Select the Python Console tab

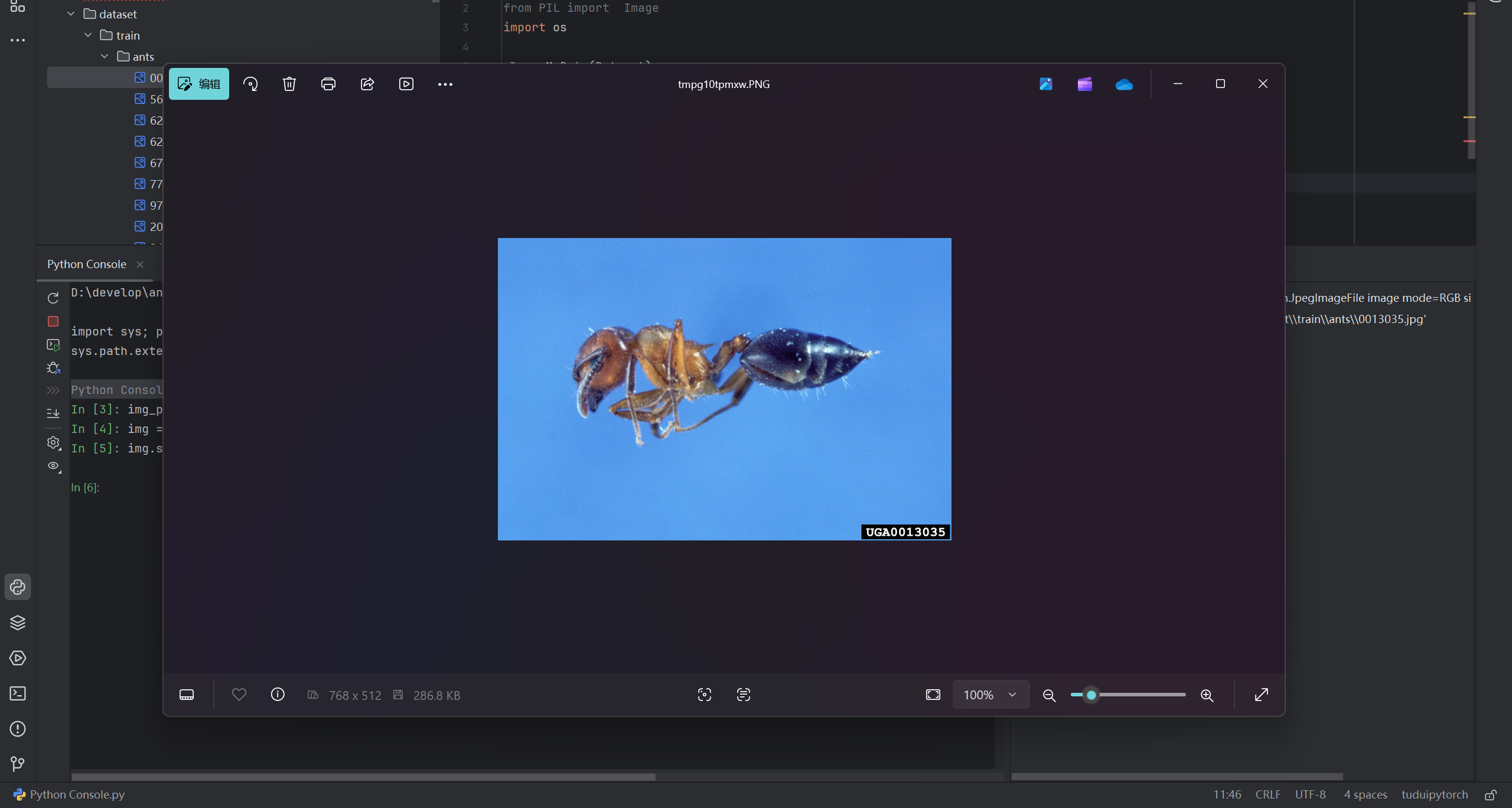[x=87, y=264]
